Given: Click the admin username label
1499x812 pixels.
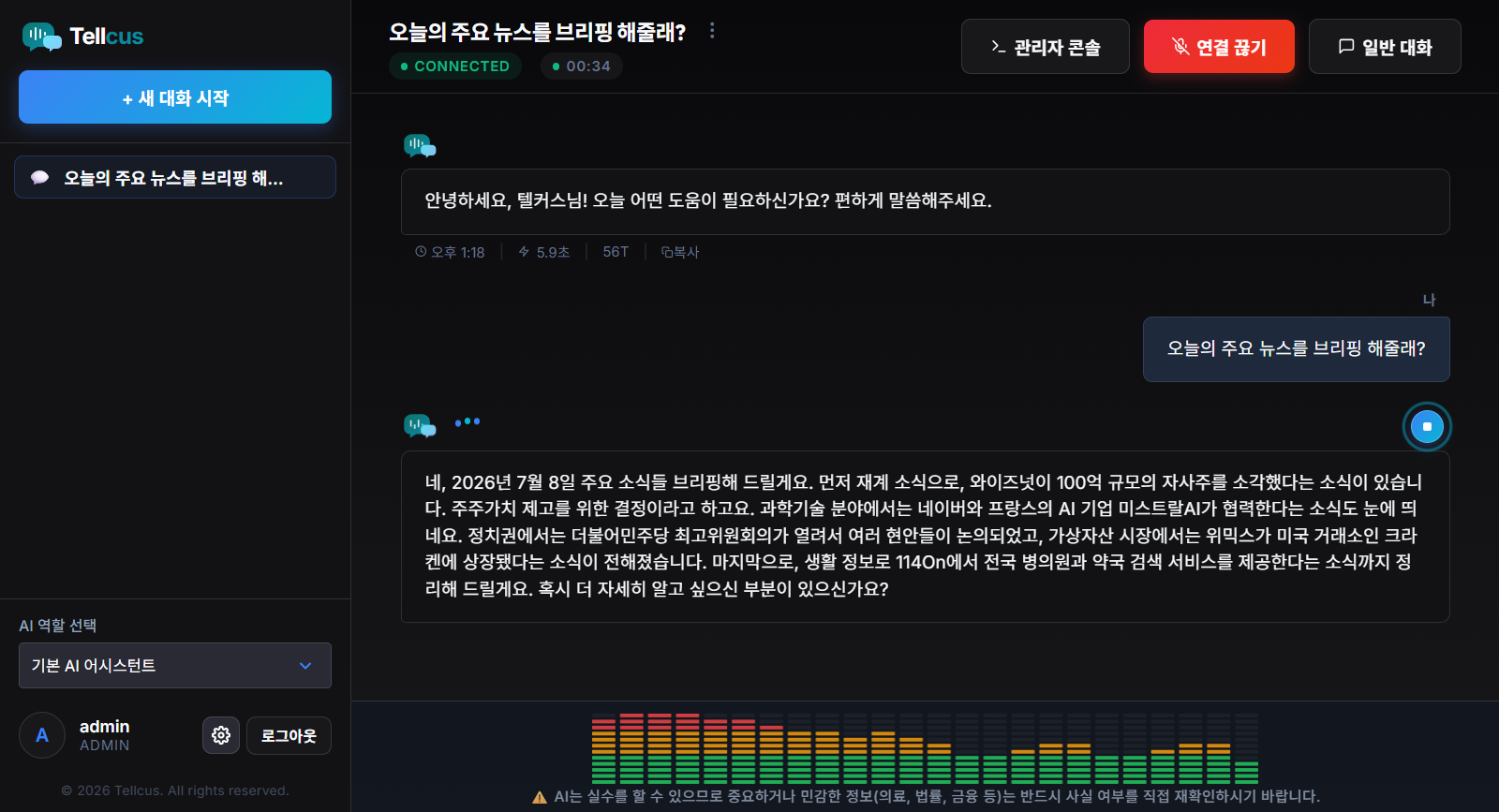Looking at the screenshot, I should click(x=105, y=727).
